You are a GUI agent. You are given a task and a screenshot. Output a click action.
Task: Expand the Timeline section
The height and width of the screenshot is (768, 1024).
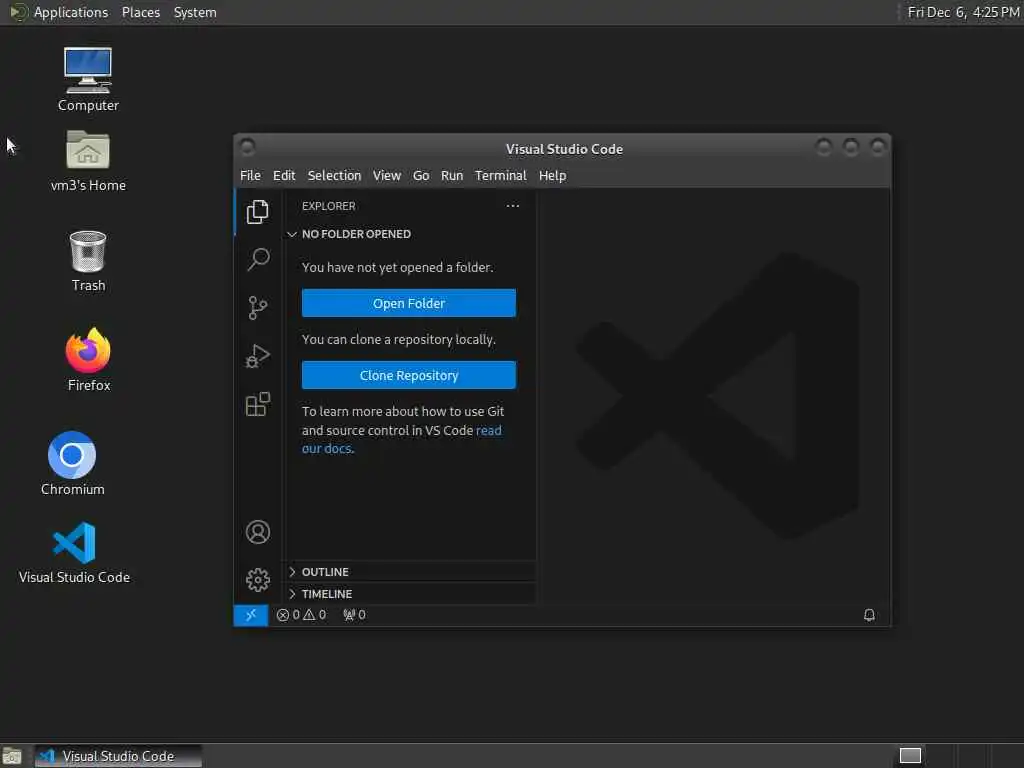tap(411, 594)
